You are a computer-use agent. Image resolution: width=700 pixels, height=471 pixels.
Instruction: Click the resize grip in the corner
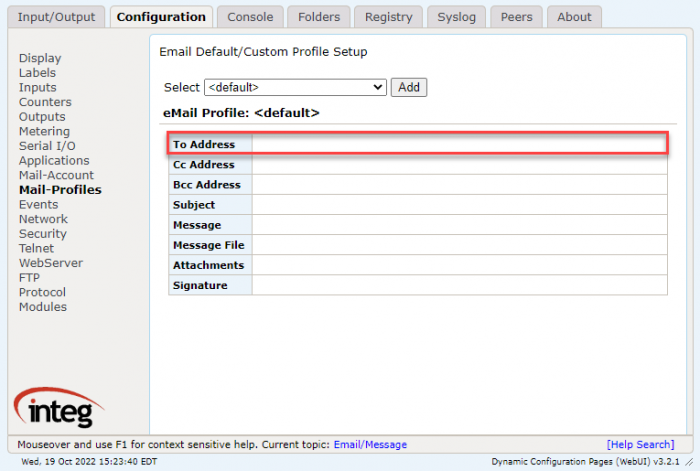[x=690, y=462]
